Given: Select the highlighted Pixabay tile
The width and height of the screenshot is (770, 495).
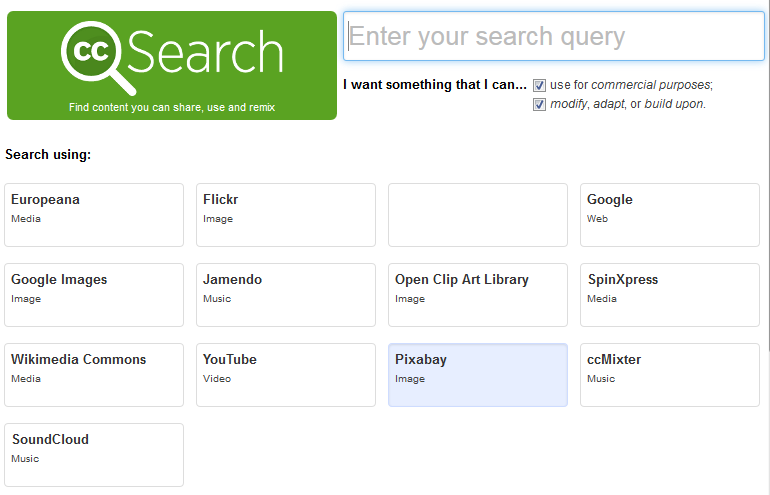Looking at the screenshot, I should pyautogui.click(x=478, y=375).
